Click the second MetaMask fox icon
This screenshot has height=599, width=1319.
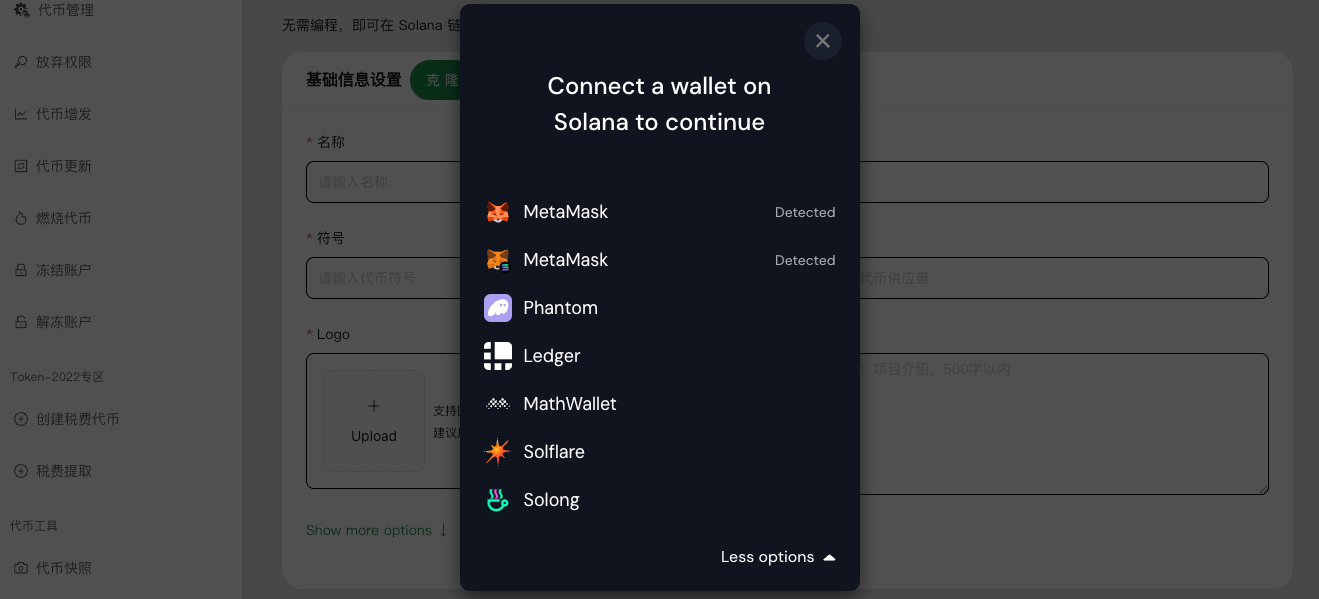(x=498, y=260)
